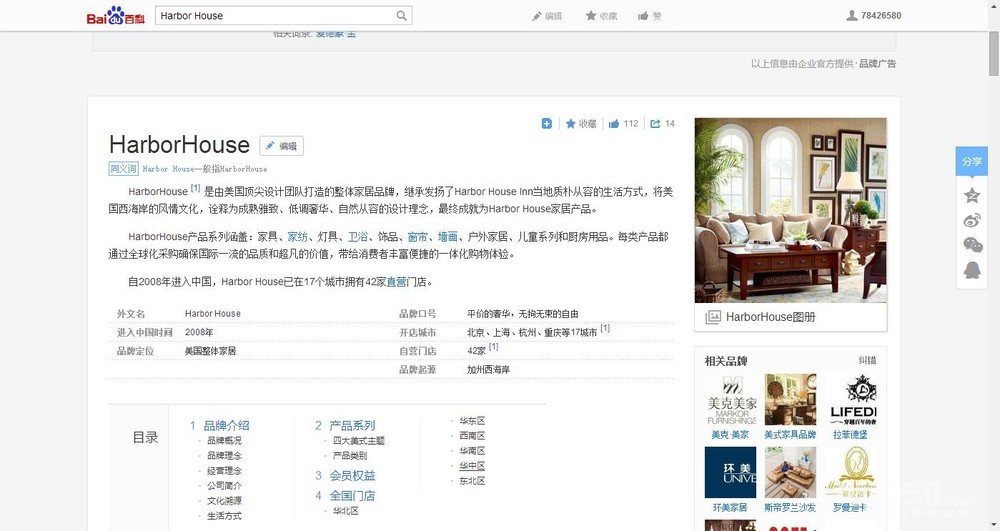Click the top bar 收藏 star icon
This screenshot has height=531, width=1000.
(591, 15)
